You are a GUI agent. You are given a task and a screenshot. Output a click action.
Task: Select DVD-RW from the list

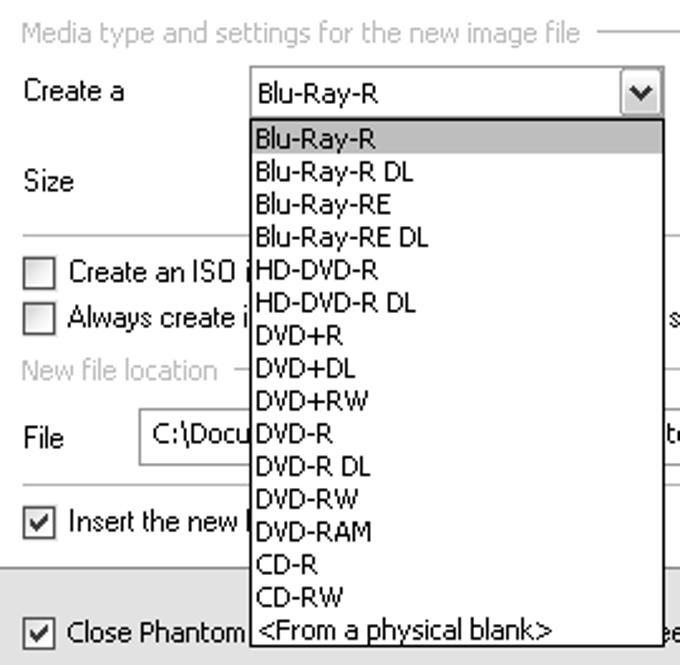[457, 499]
